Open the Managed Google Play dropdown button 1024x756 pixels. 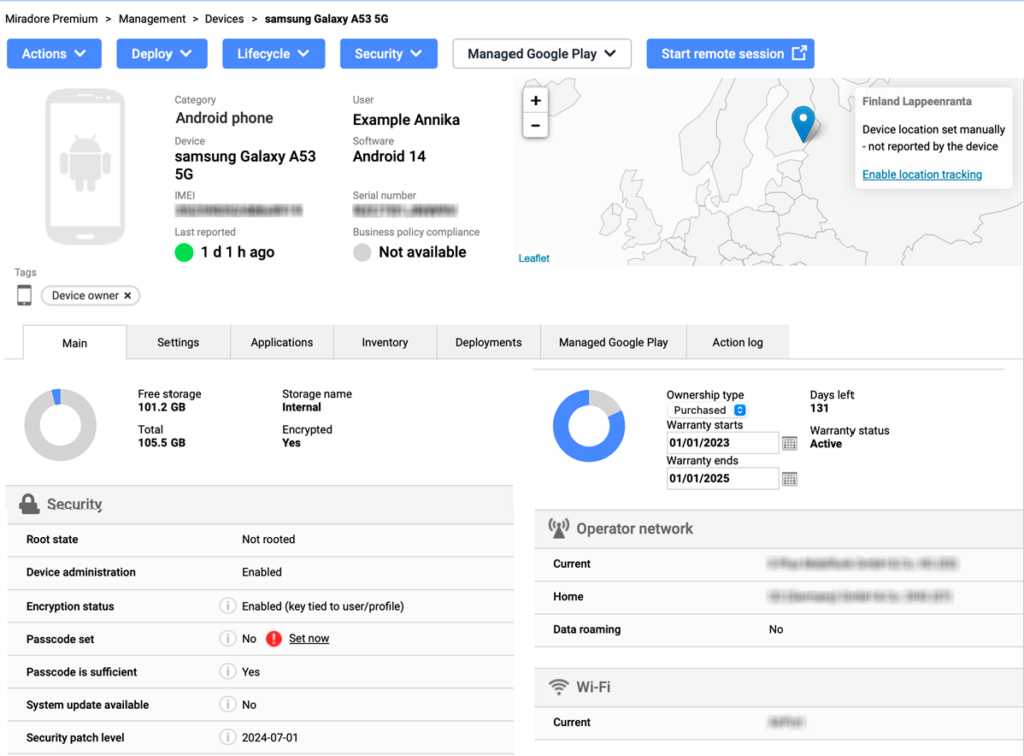pyautogui.click(x=542, y=54)
